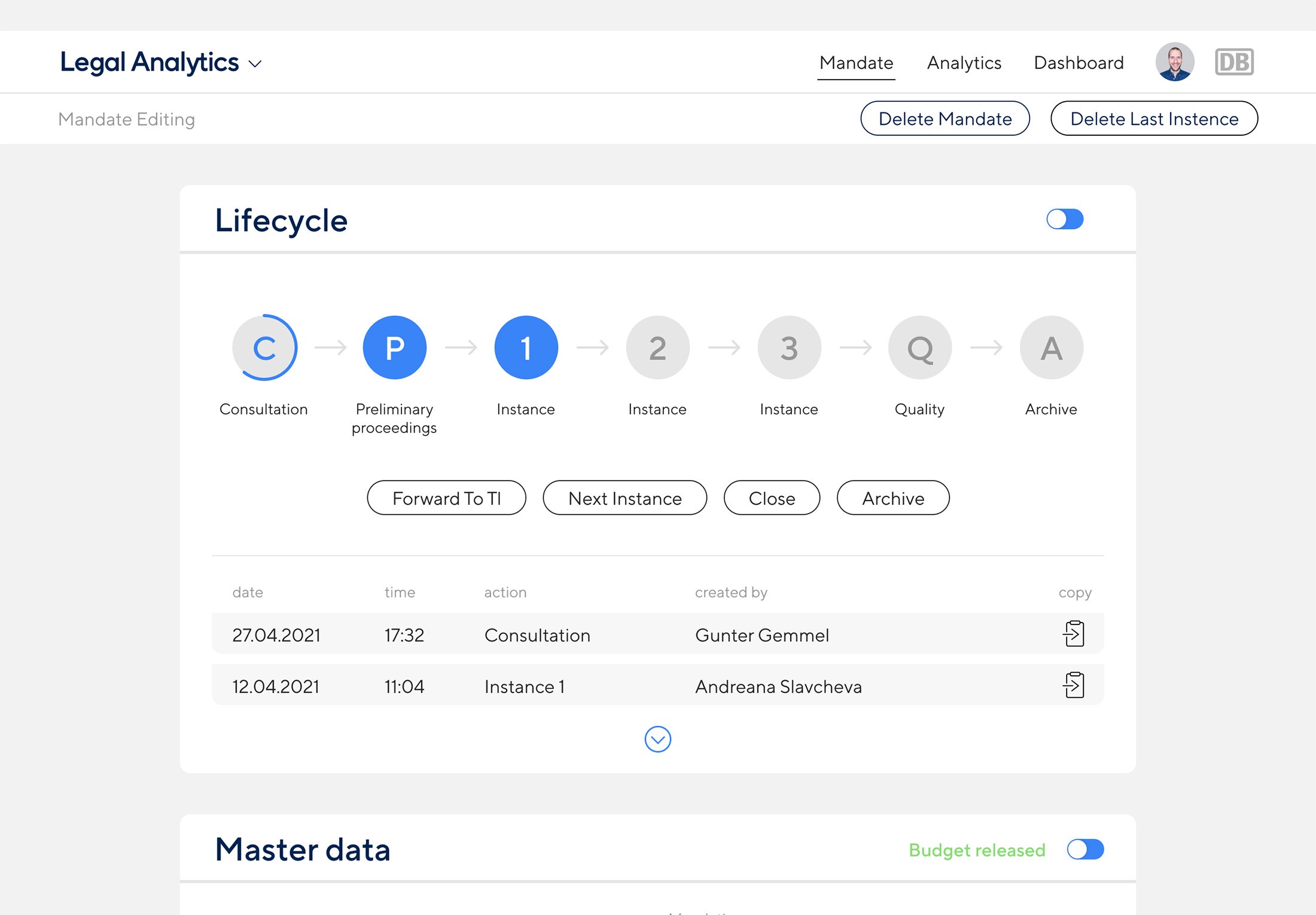Image resolution: width=1316 pixels, height=915 pixels.
Task: Click the blue Instance 1 stage circle
Action: 526,347
